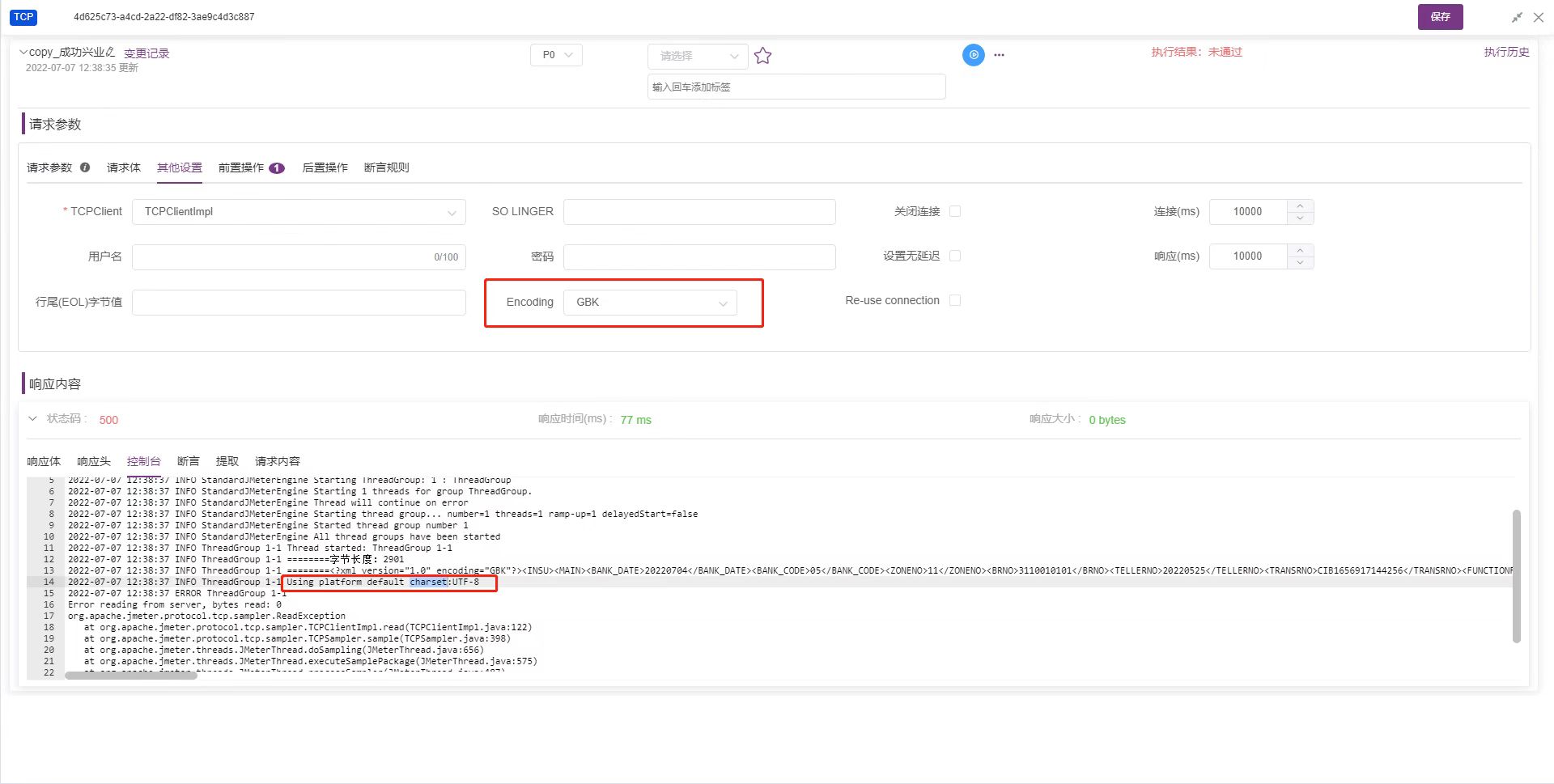Focus the 行尾(EOL)字节值 input field

point(299,302)
